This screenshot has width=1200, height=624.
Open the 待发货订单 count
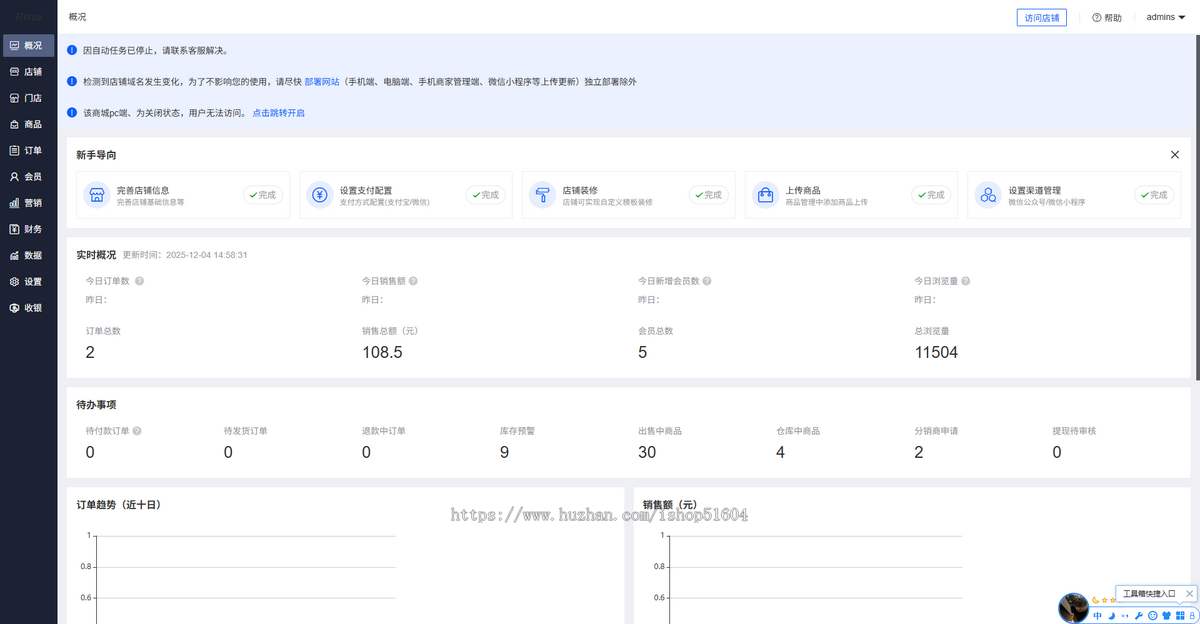tap(228, 452)
